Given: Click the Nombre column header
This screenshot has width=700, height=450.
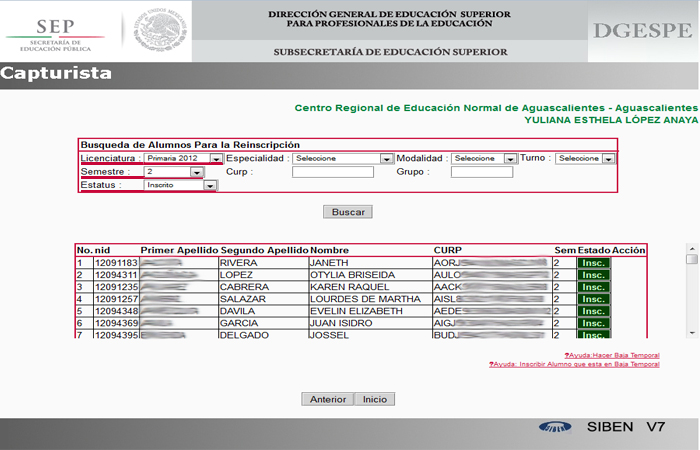Looking at the screenshot, I should (329, 250).
